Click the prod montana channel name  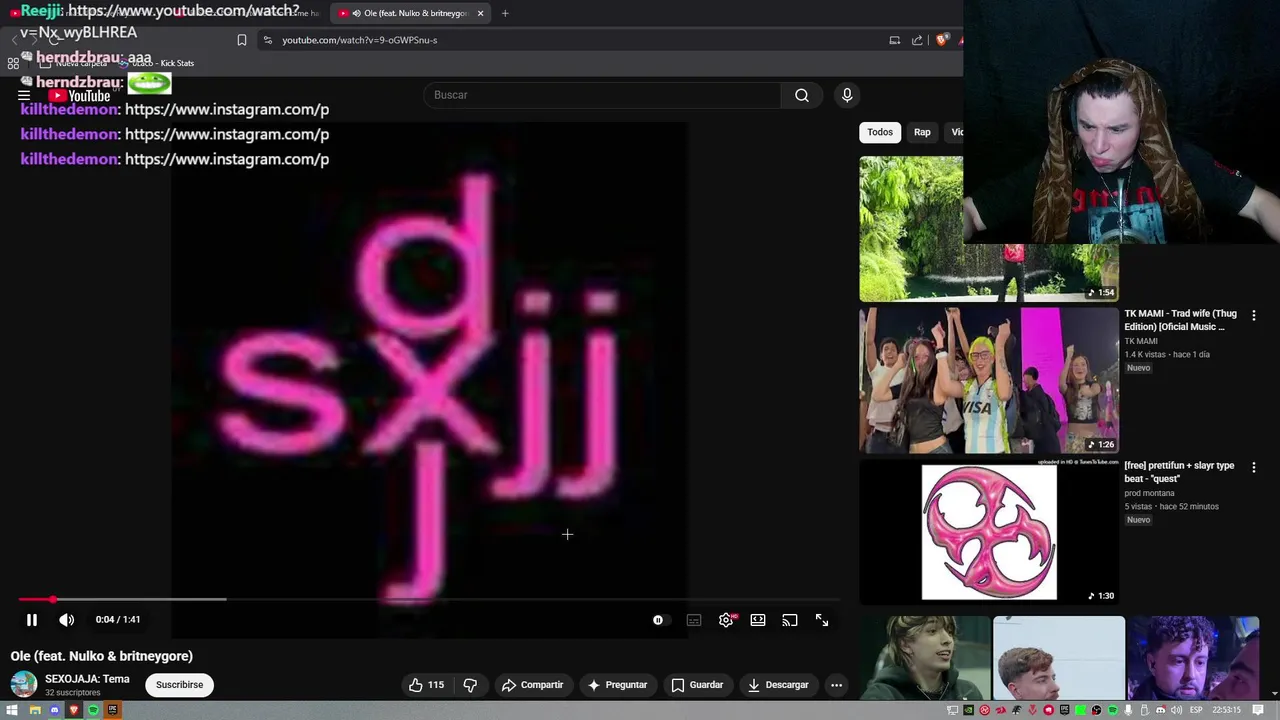coord(1149,493)
